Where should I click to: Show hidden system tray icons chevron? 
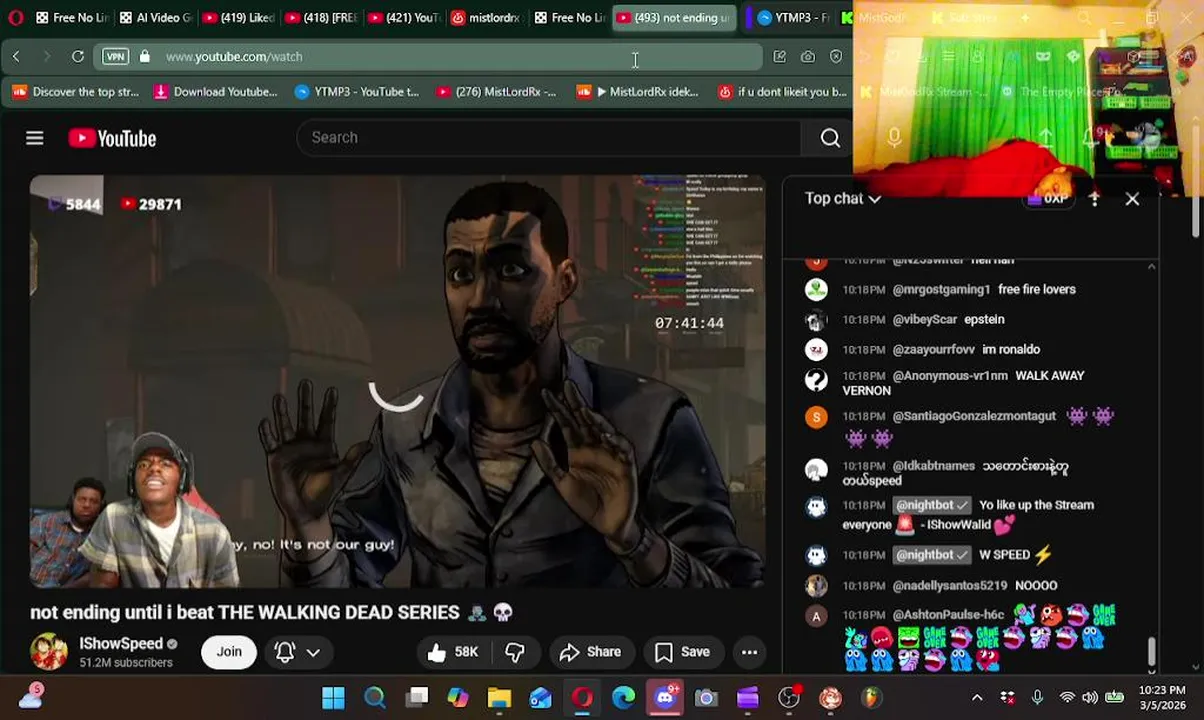[x=977, y=698]
